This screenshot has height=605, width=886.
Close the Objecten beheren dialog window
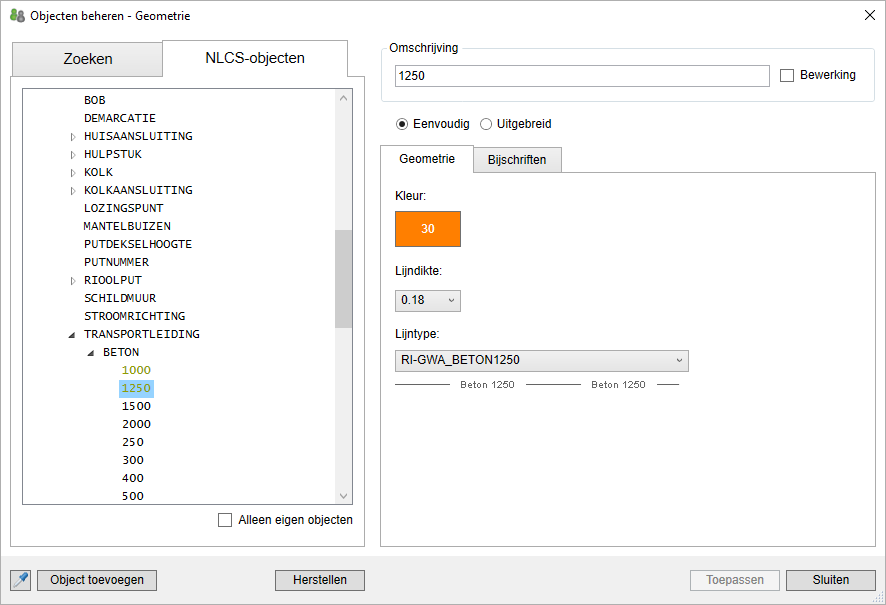point(868,16)
